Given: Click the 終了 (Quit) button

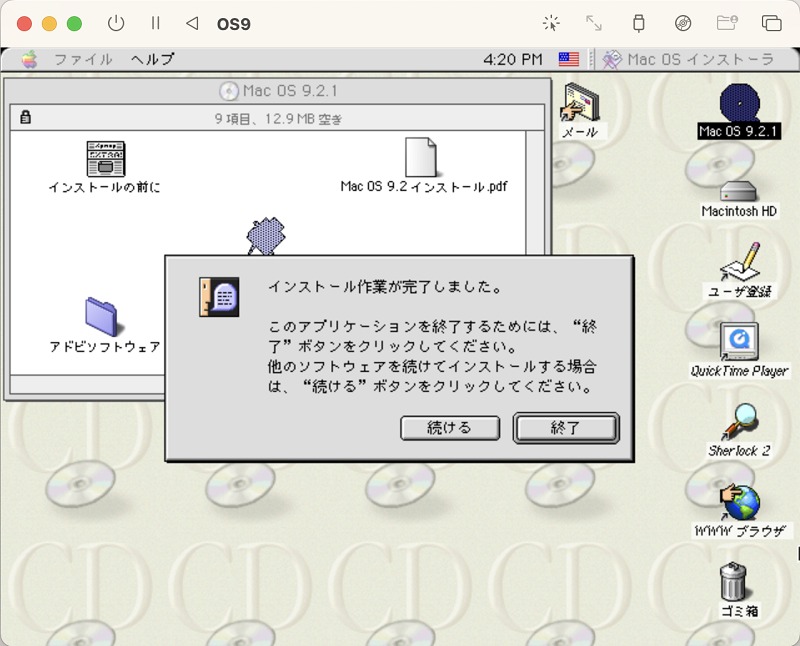Looking at the screenshot, I should [x=566, y=428].
